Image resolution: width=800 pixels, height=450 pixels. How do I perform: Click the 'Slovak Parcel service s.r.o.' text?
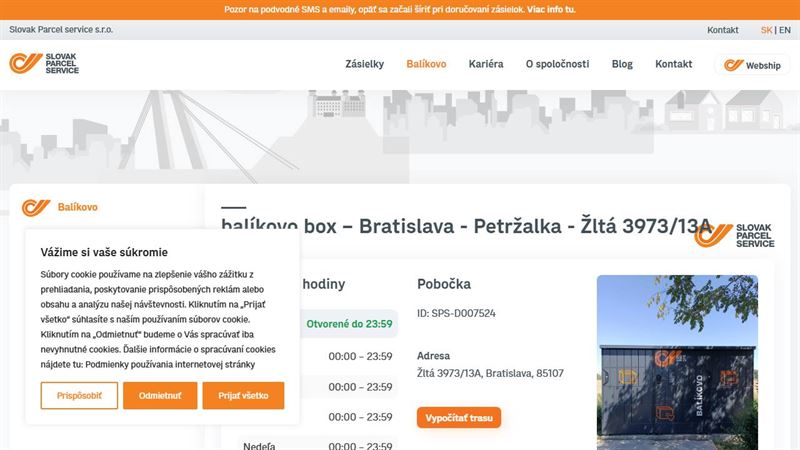[x=61, y=30]
